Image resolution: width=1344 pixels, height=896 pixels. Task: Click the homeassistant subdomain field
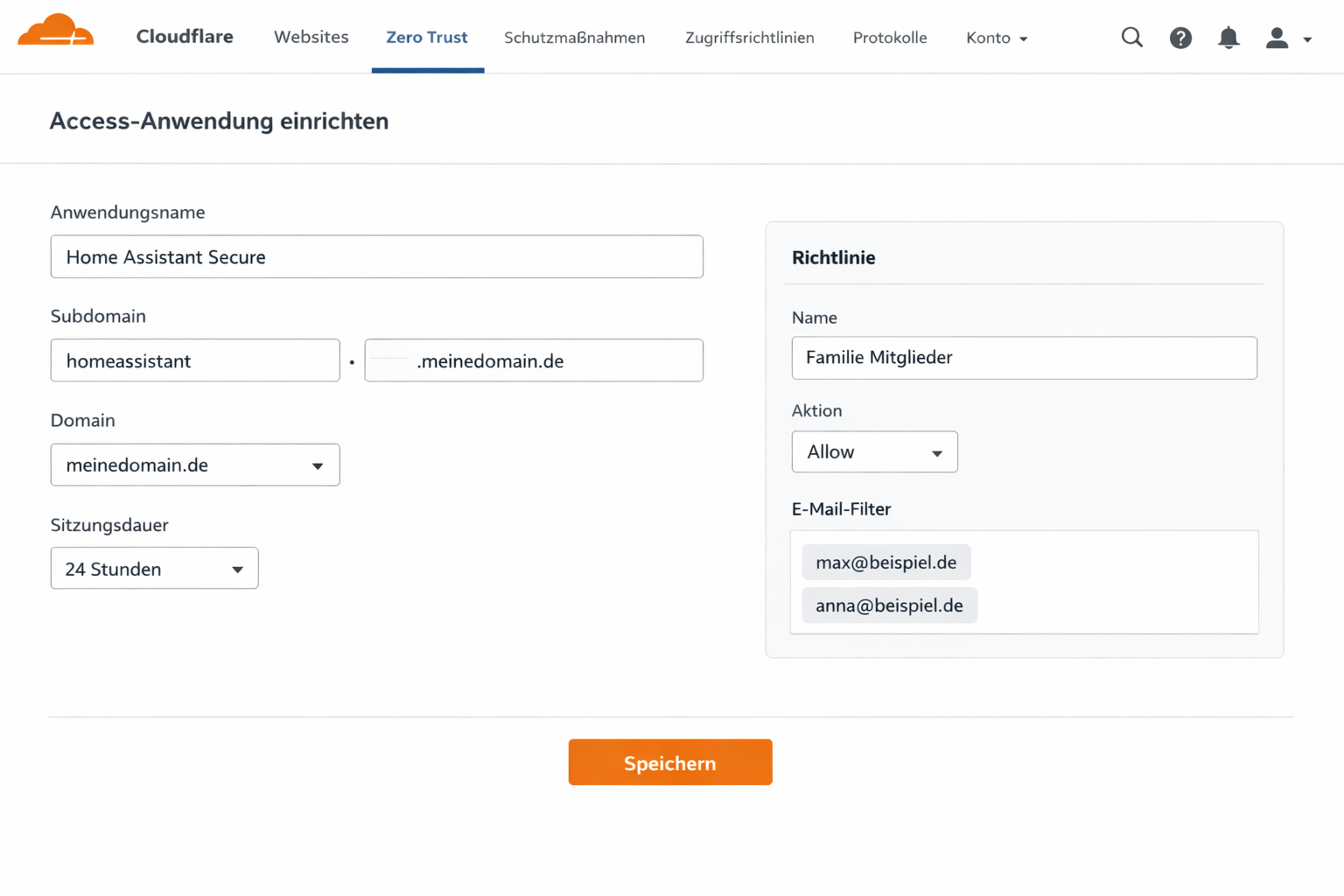pos(195,360)
